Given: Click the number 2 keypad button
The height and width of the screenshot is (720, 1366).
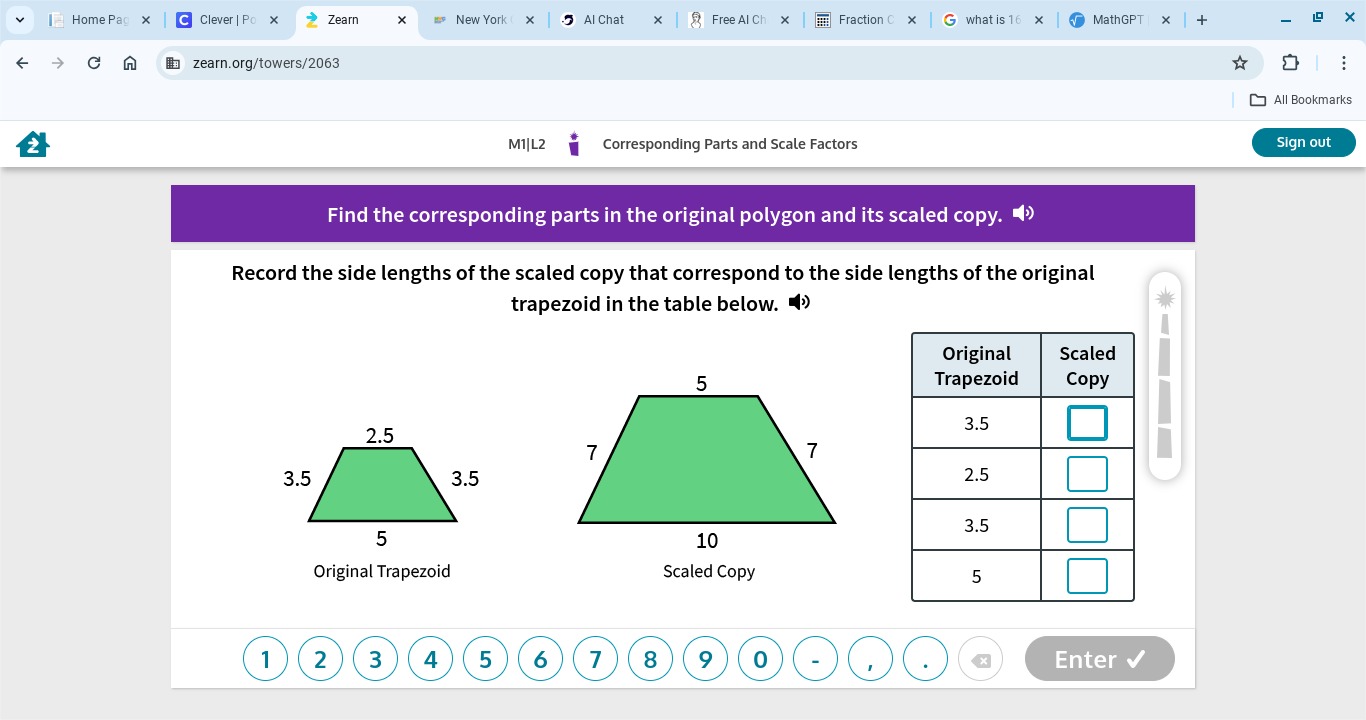Looking at the screenshot, I should tap(320, 660).
